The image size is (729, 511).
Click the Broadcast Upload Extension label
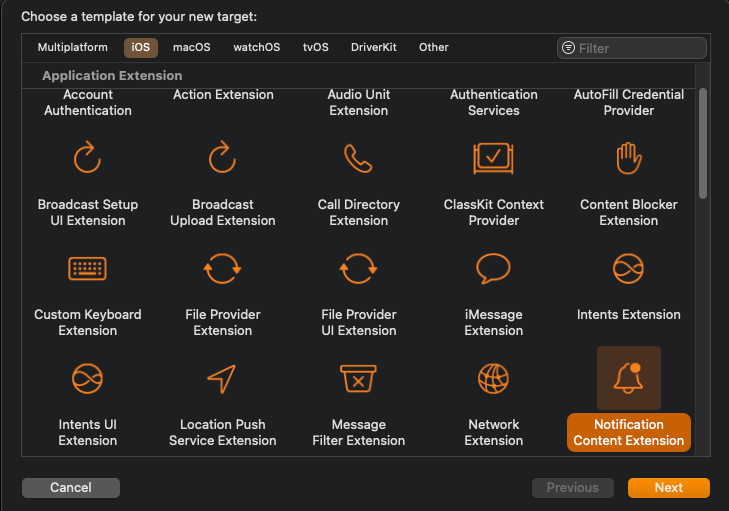[x=223, y=212]
